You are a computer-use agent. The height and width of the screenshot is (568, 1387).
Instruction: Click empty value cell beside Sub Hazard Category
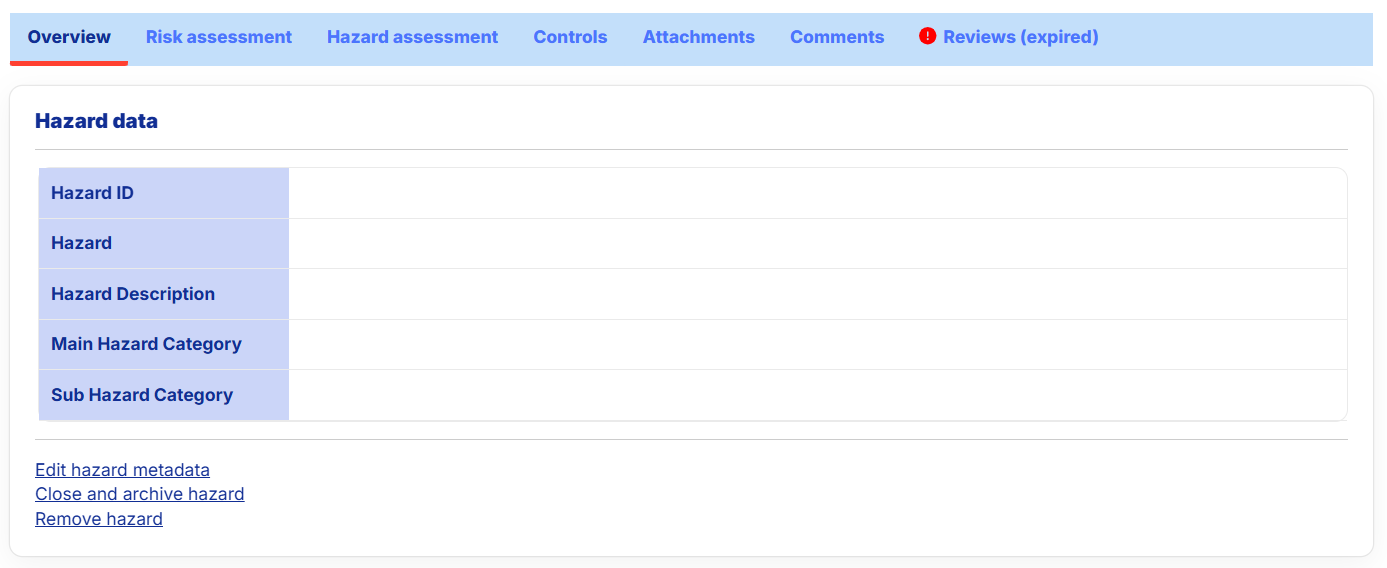tap(817, 395)
